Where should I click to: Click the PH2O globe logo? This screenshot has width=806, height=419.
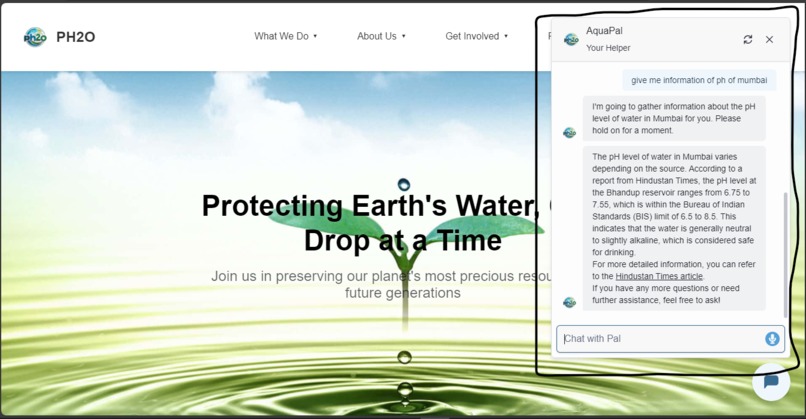35,37
